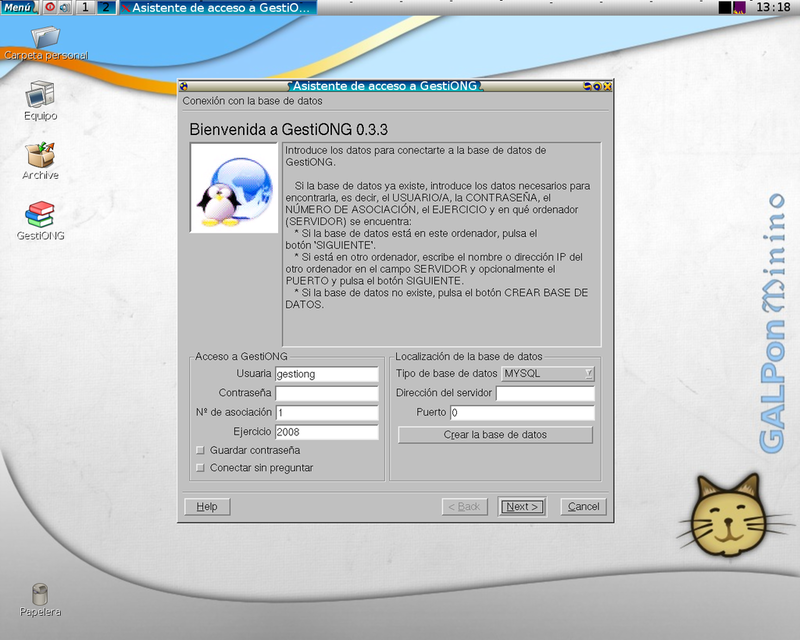Click the Cancel button

(x=583, y=506)
